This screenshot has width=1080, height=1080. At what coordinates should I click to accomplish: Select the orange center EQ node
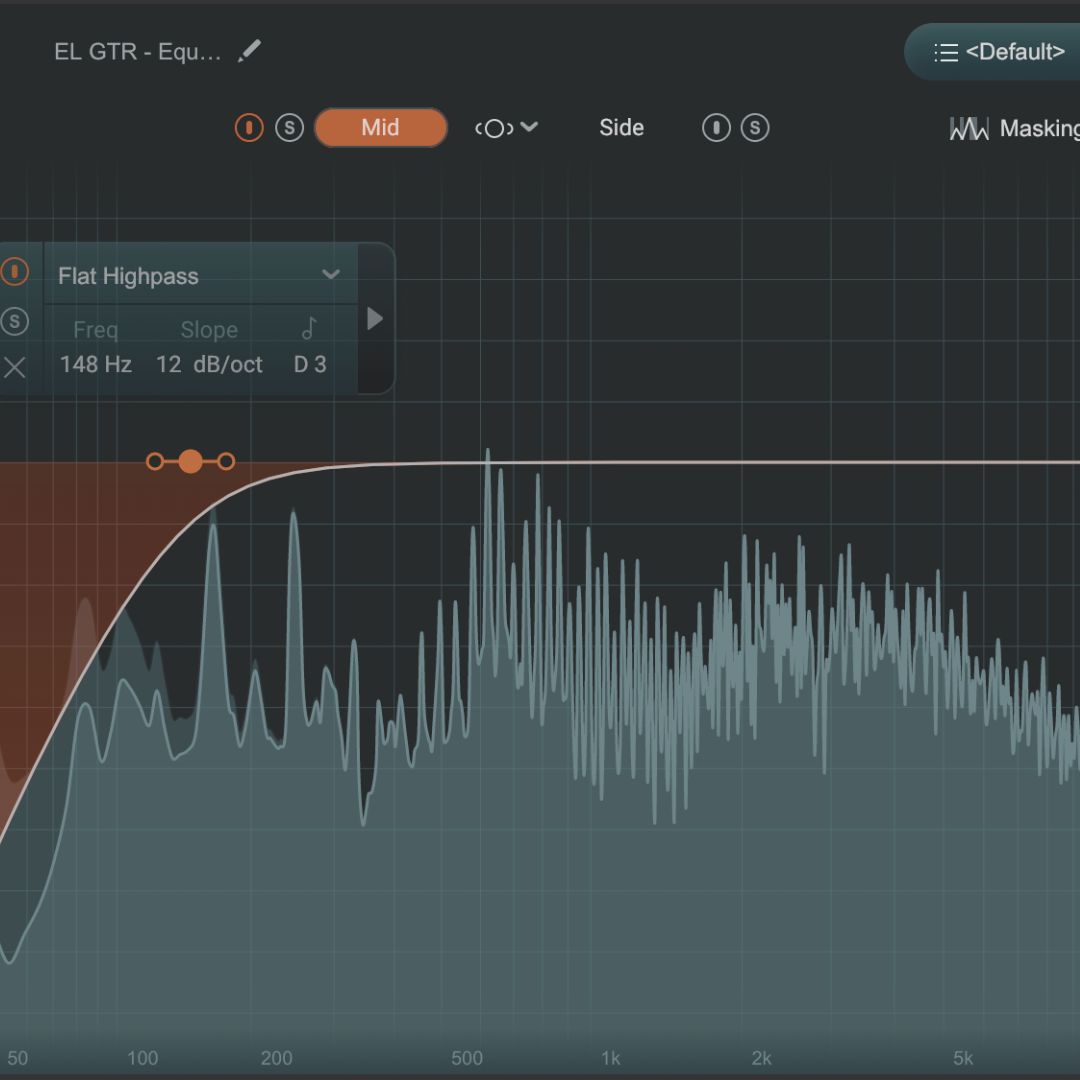[190, 461]
